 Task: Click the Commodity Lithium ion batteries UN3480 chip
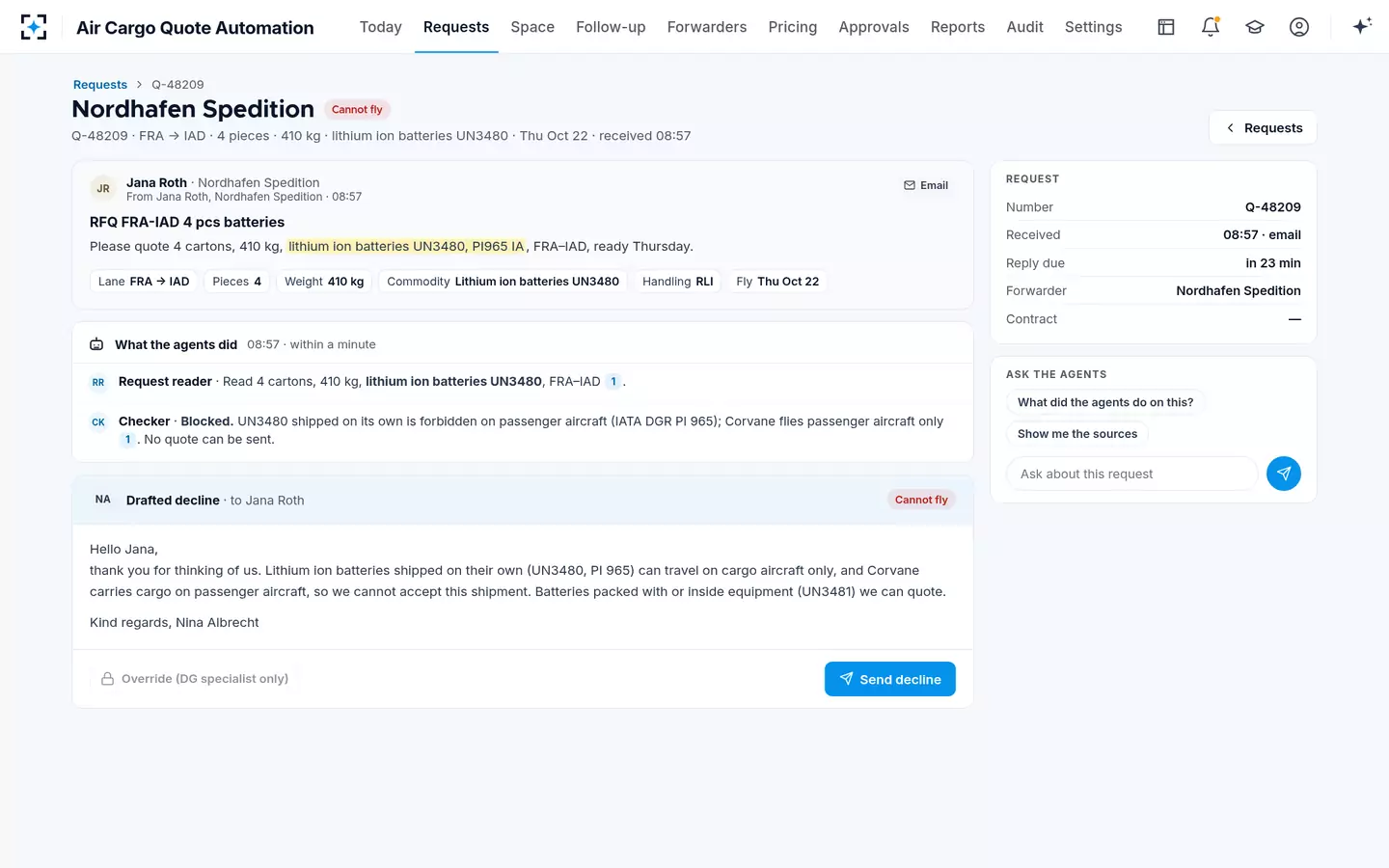[504, 282]
